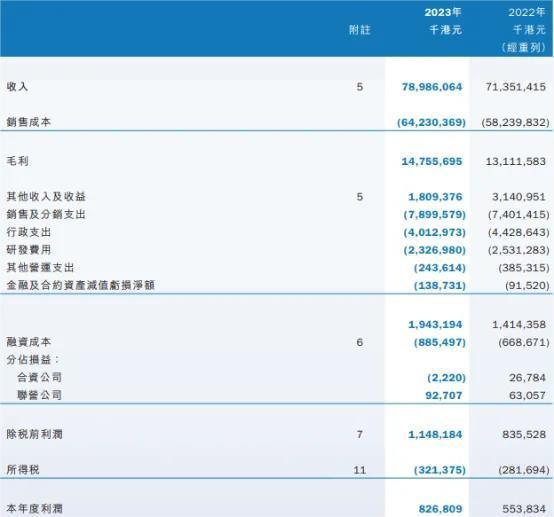
Task: Select the 2023年 column header
Action: (443, 13)
